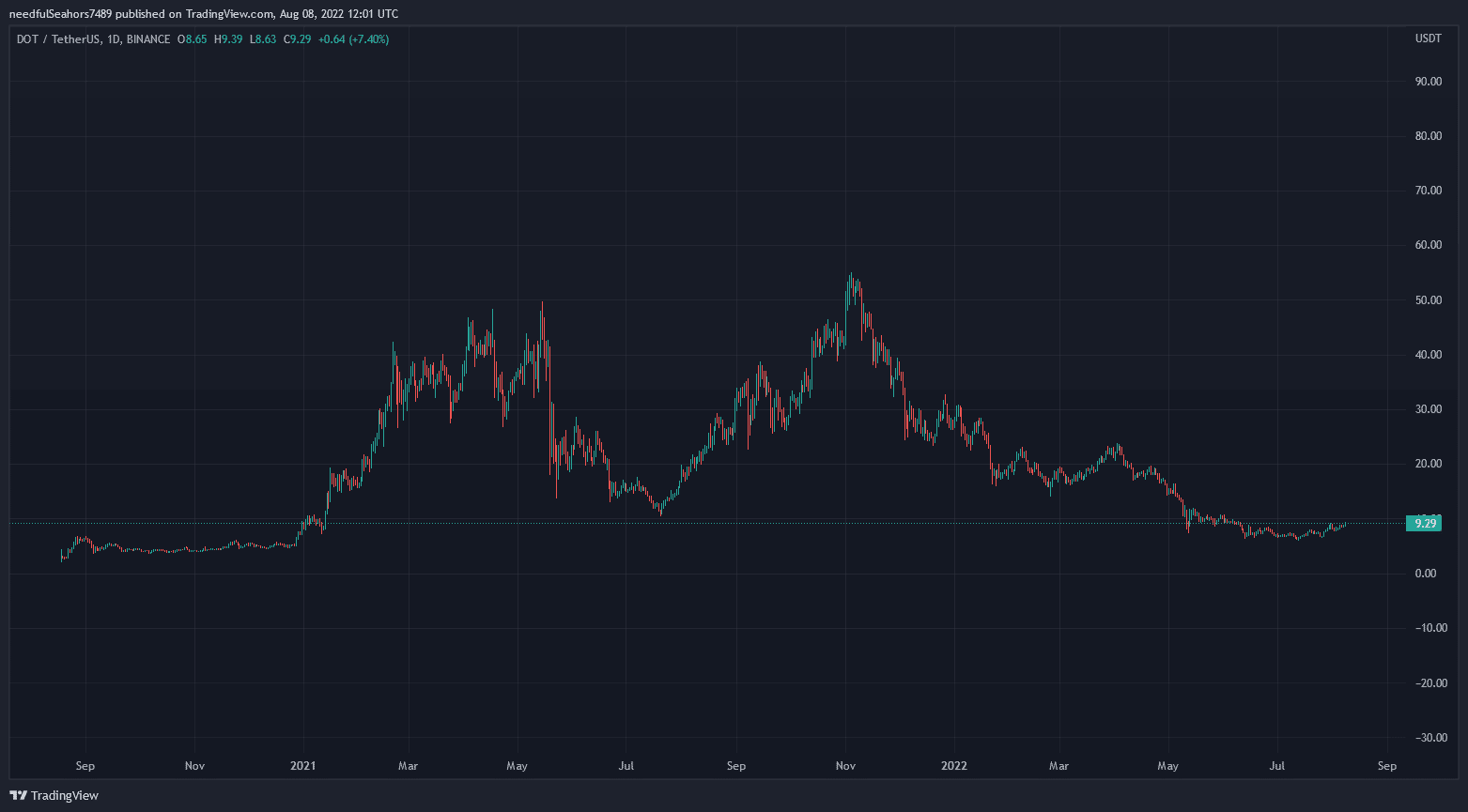Select the 2021 label on the time axis
This screenshot has height=812, width=1468.
point(302,766)
